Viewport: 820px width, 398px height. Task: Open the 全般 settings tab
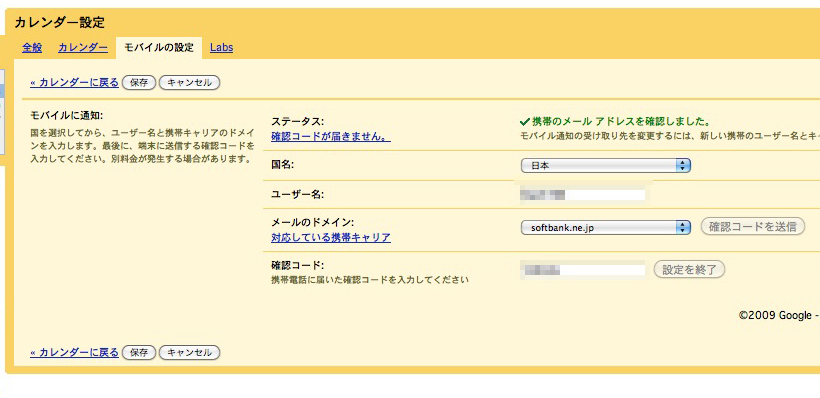pos(32,48)
